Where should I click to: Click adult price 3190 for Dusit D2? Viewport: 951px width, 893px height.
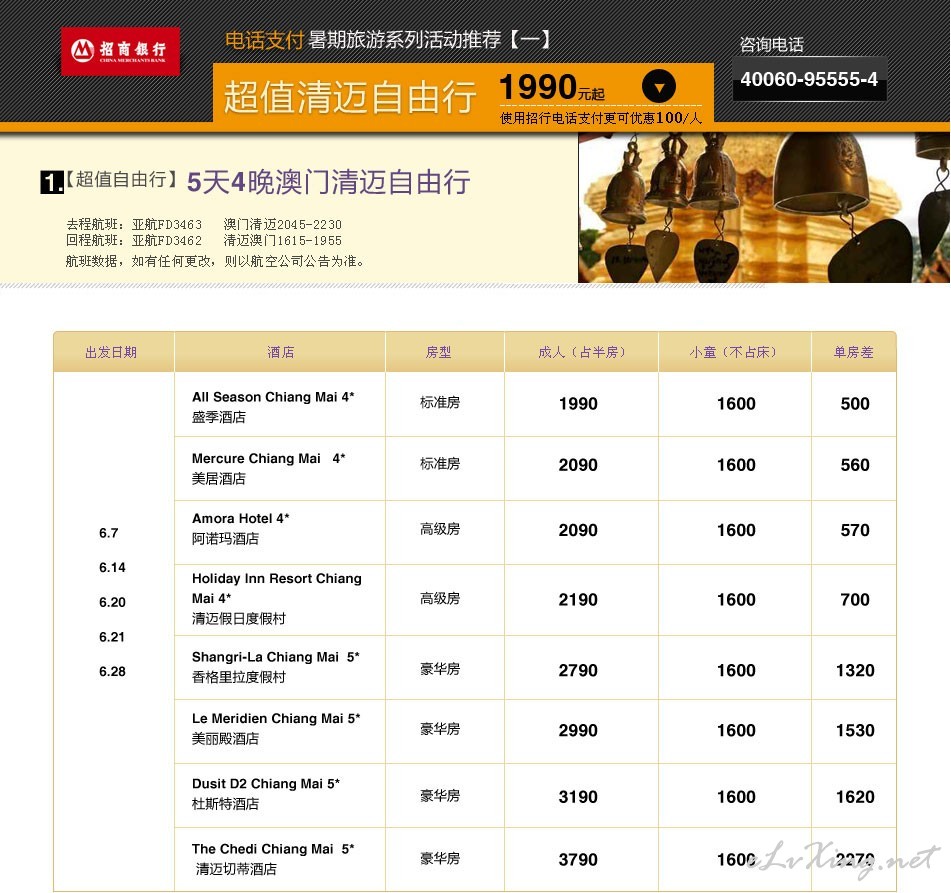(x=578, y=797)
